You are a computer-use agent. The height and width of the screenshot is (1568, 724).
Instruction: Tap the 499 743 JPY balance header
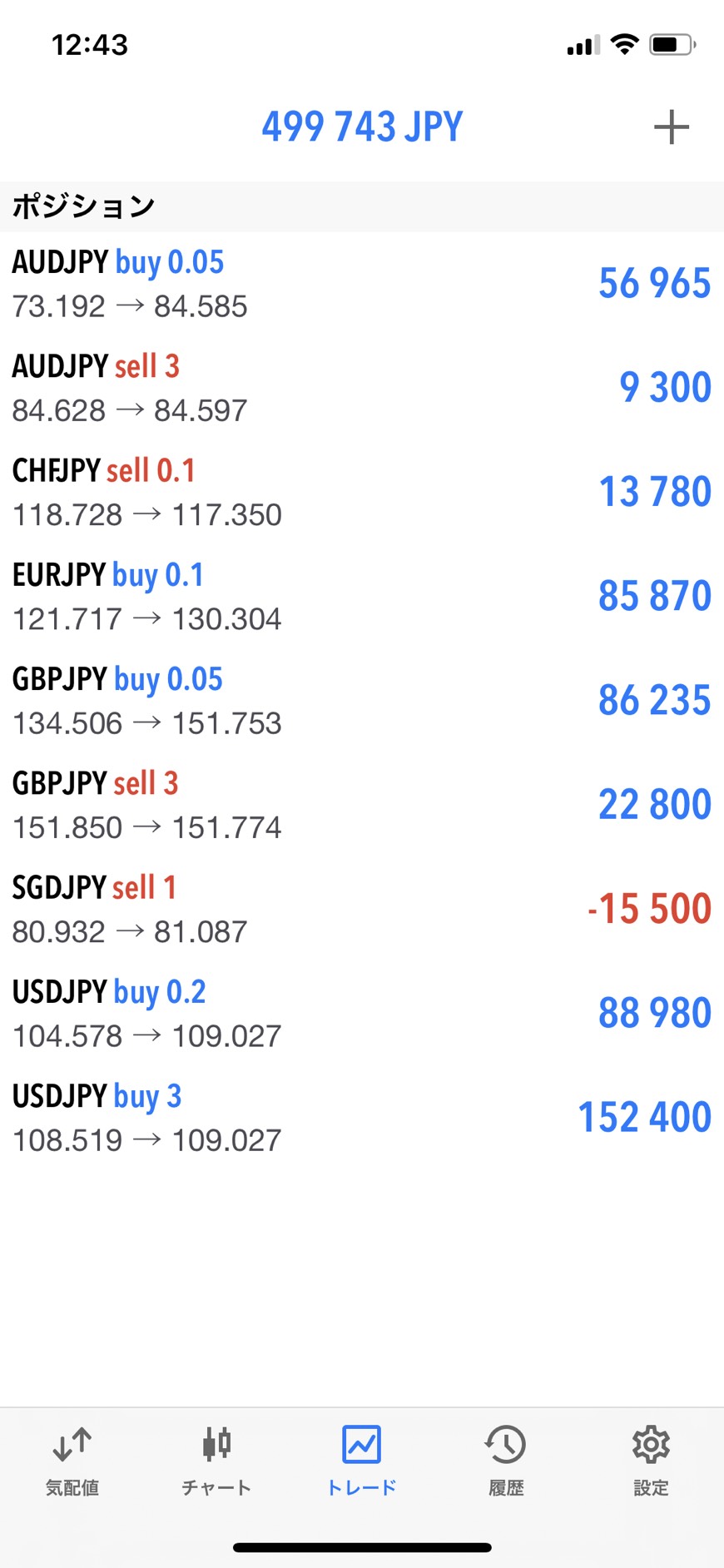[x=362, y=127]
